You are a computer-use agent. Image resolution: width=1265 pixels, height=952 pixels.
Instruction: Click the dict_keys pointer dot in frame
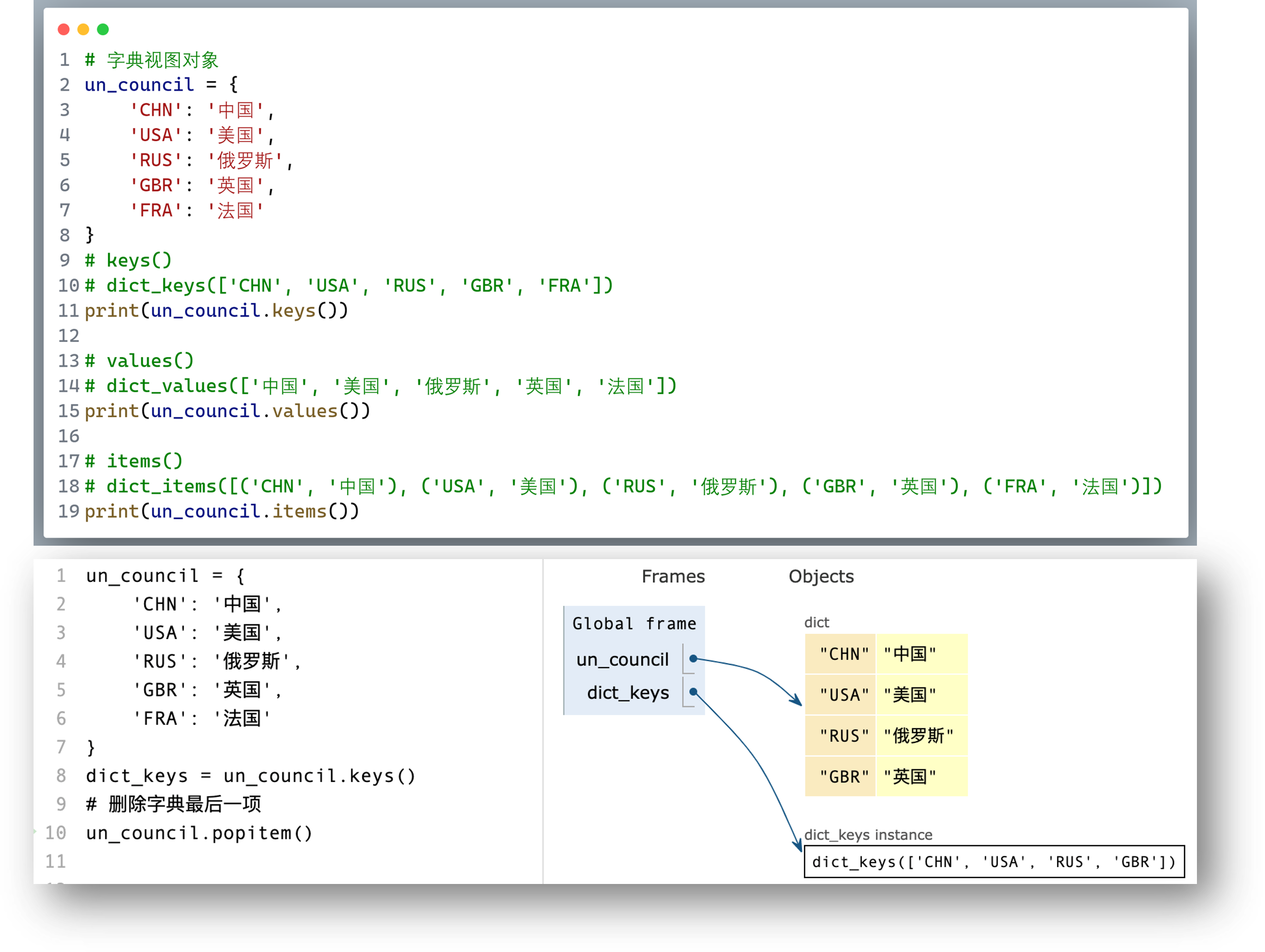[x=693, y=692]
